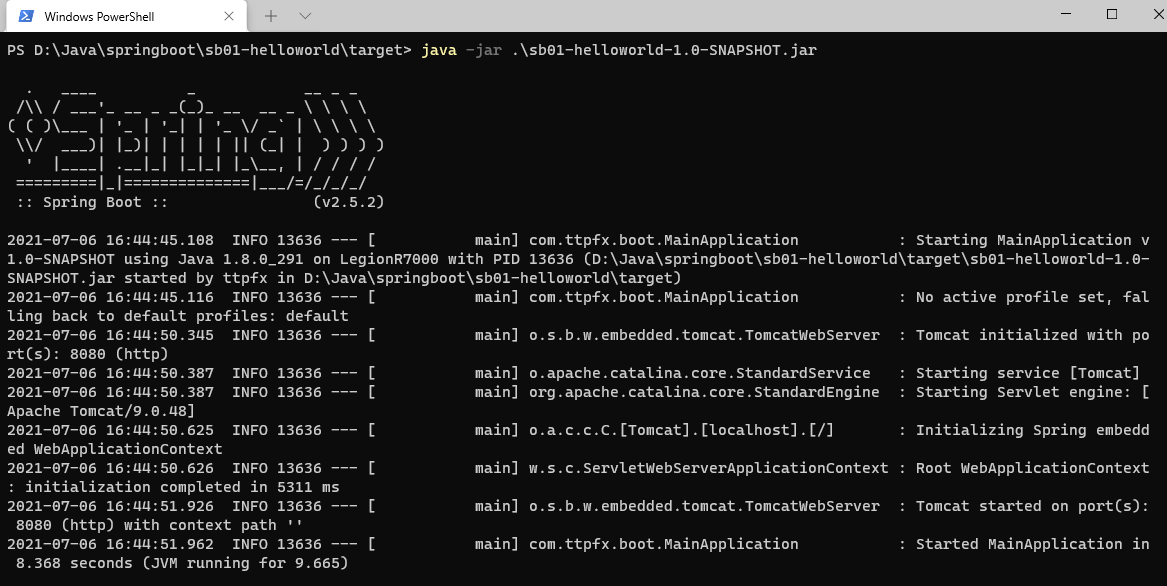Open a new tab with the plus button
The image size is (1167, 586).
pos(271,16)
